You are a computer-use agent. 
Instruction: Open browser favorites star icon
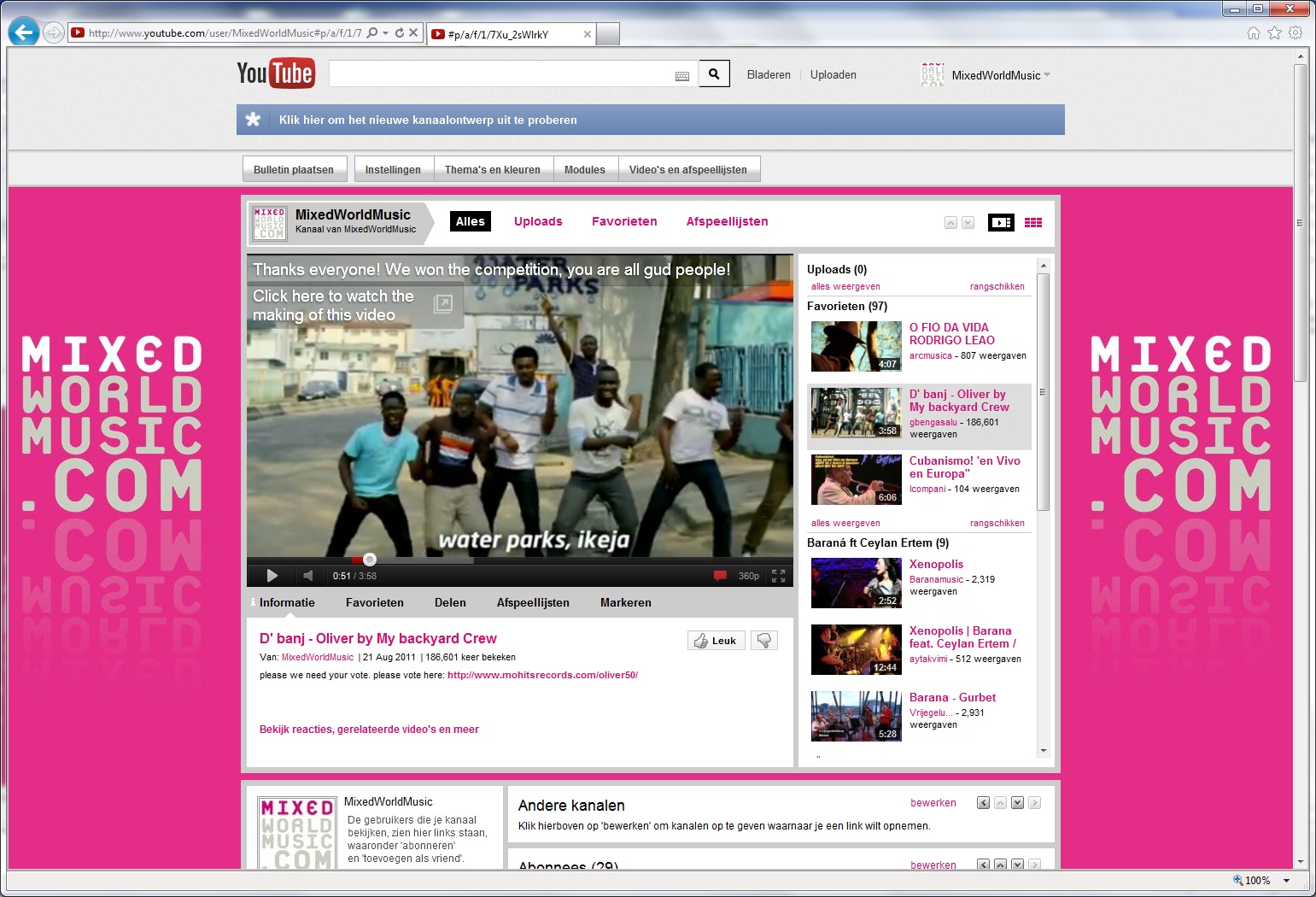1275,32
